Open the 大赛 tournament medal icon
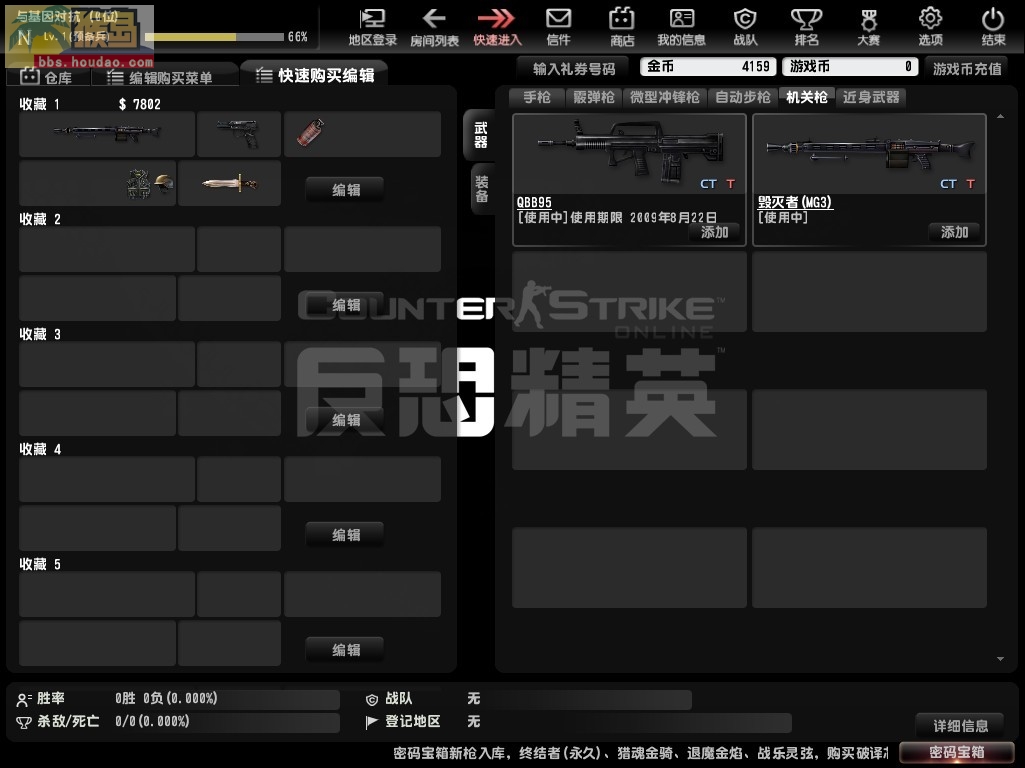 pos(868,27)
